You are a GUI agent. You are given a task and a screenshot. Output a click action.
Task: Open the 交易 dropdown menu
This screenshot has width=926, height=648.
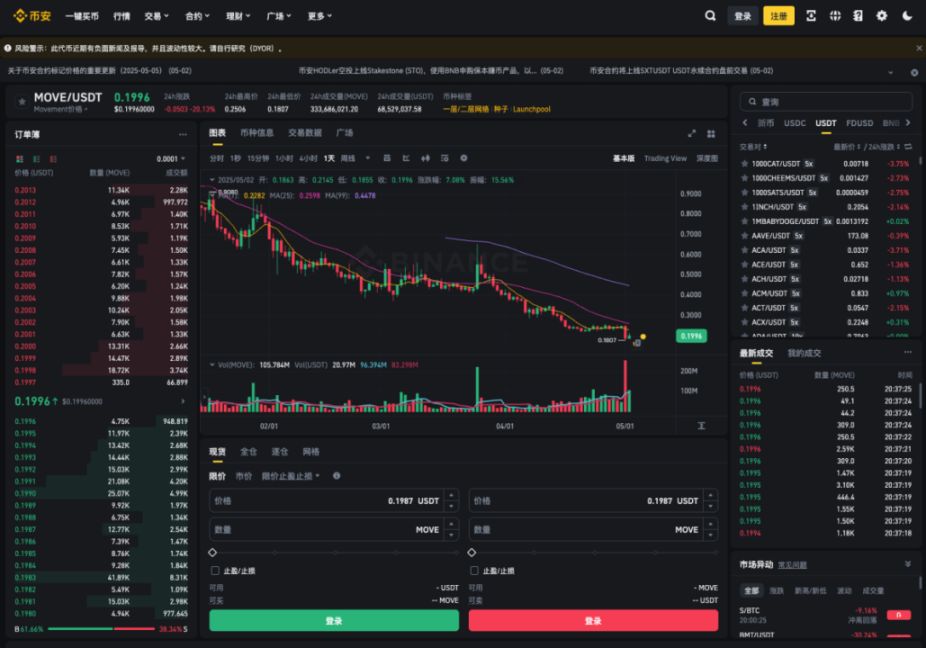tap(156, 16)
